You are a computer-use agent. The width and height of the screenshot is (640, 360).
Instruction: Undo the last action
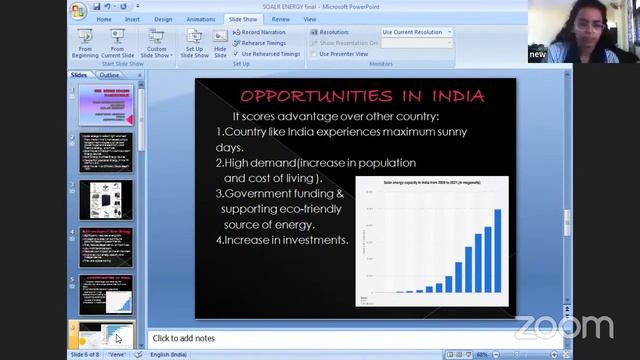(x=107, y=7)
